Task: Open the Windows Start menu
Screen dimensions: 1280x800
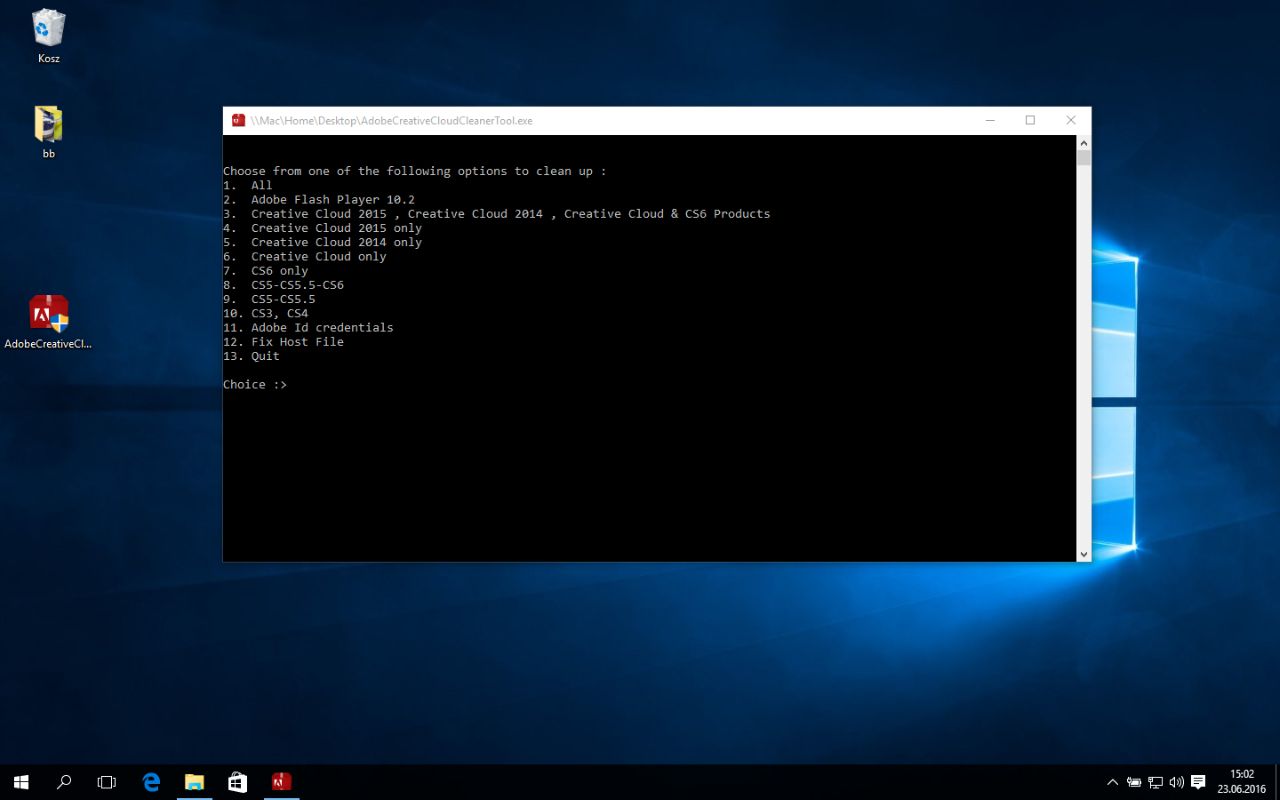Action: pyautogui.click(x=21, y=782)
